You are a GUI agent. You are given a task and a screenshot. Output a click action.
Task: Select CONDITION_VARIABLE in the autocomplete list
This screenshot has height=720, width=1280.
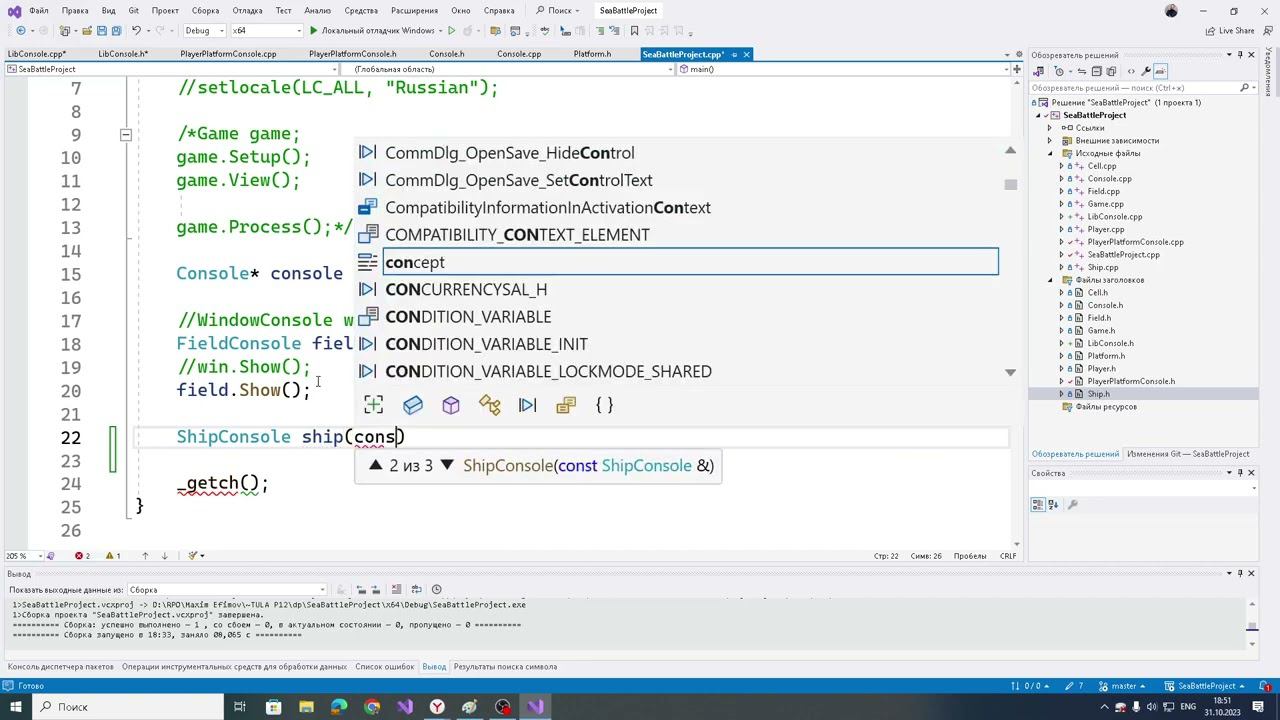(468, 317)
